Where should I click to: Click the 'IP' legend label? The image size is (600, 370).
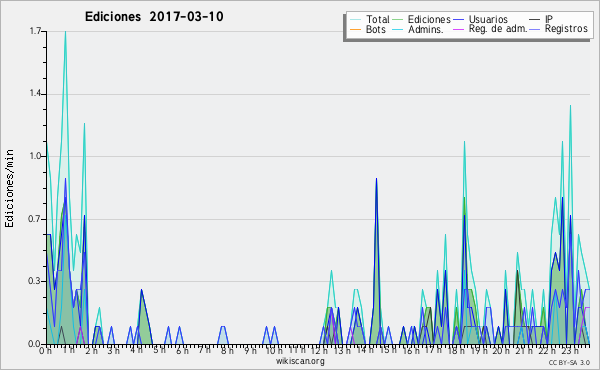click(x=549, y=20)
